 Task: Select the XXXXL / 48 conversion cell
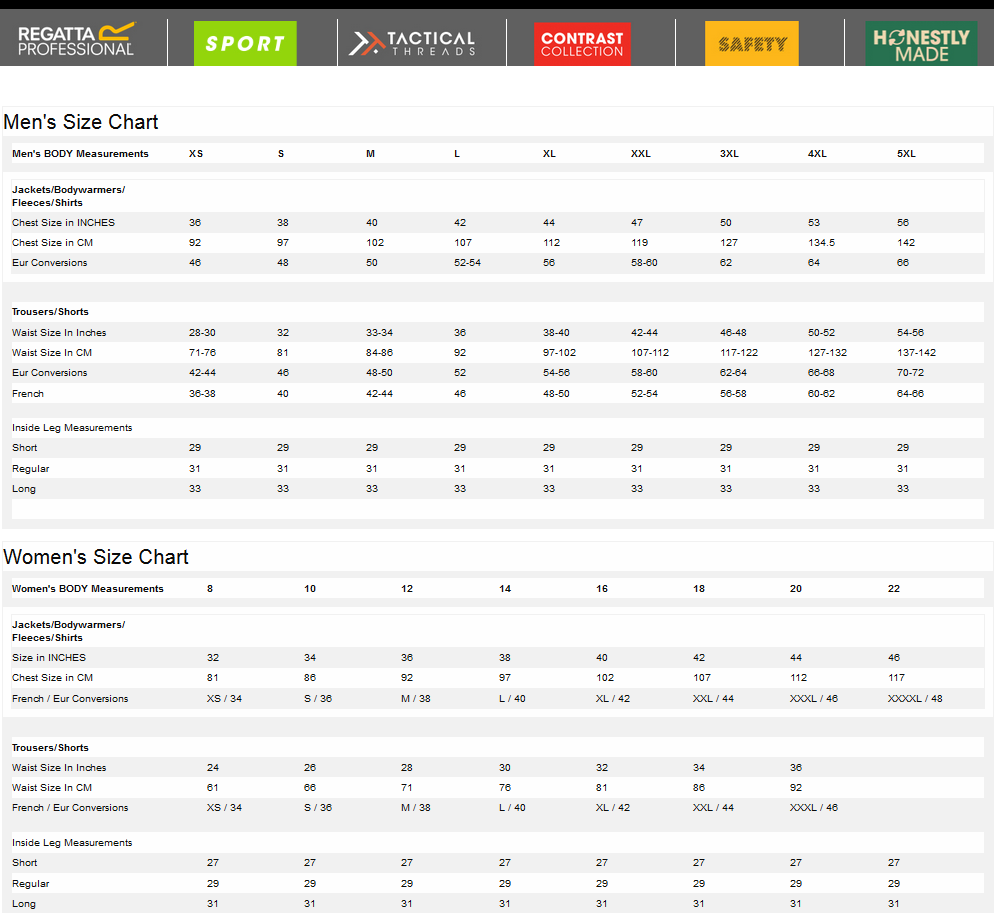click(915, 699)
